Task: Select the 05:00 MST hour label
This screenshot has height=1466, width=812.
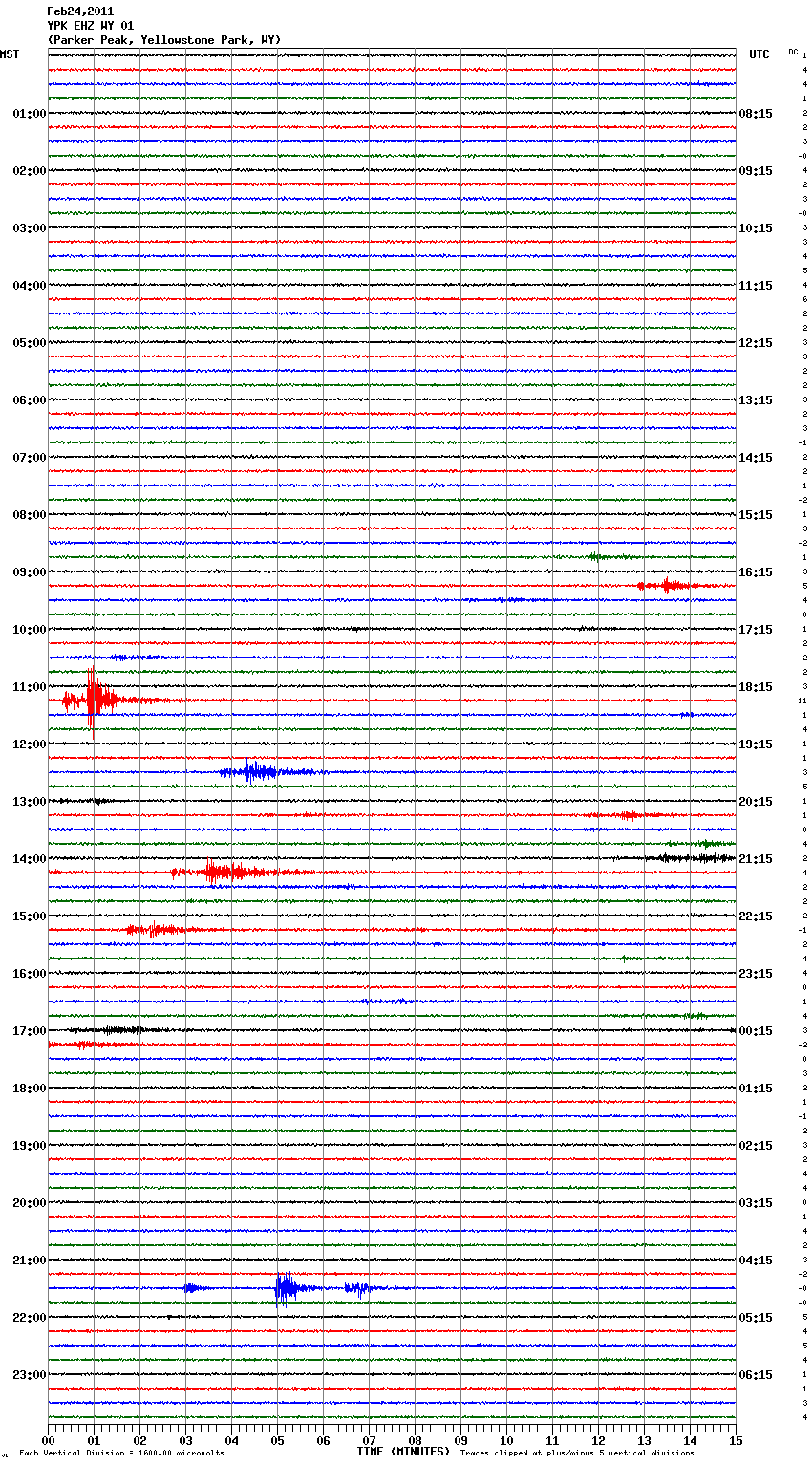Action: point(29,343)
